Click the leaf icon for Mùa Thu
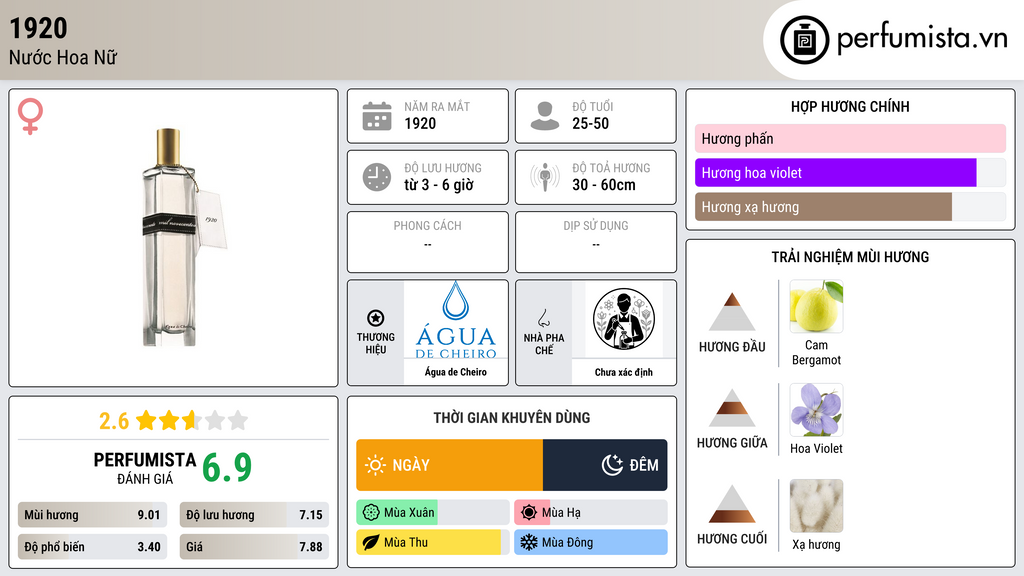Image resolution: width=1024 pixels, height=576 pixels. (371, 543)
